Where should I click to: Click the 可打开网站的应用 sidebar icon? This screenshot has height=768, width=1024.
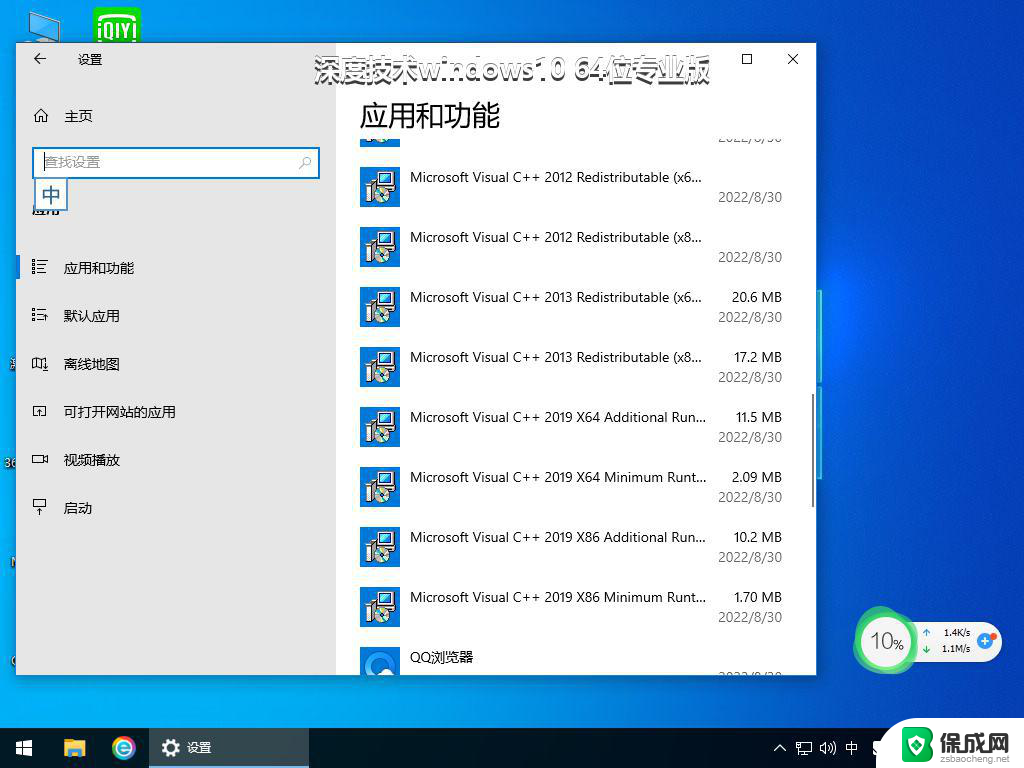(x=40, y=411)
